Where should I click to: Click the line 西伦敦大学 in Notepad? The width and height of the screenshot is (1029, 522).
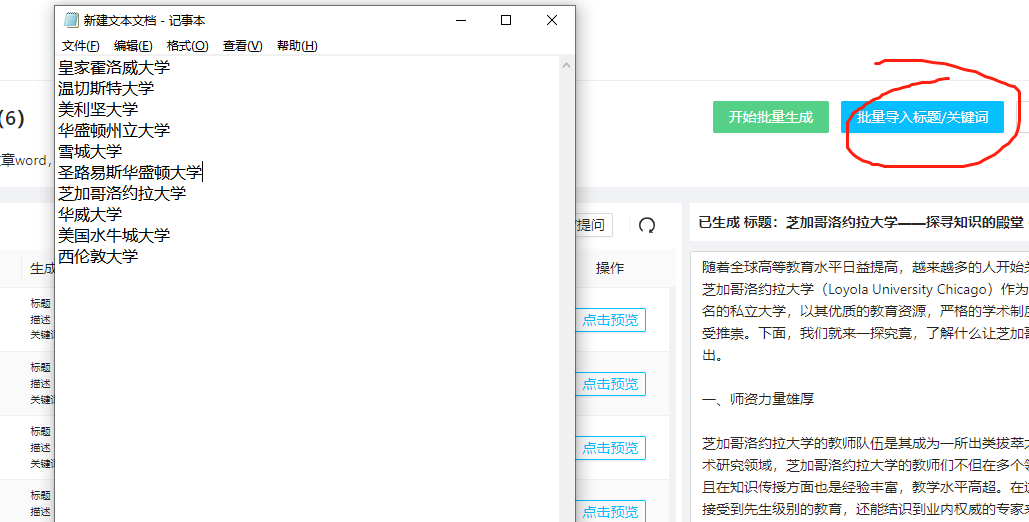click(98, 256)
